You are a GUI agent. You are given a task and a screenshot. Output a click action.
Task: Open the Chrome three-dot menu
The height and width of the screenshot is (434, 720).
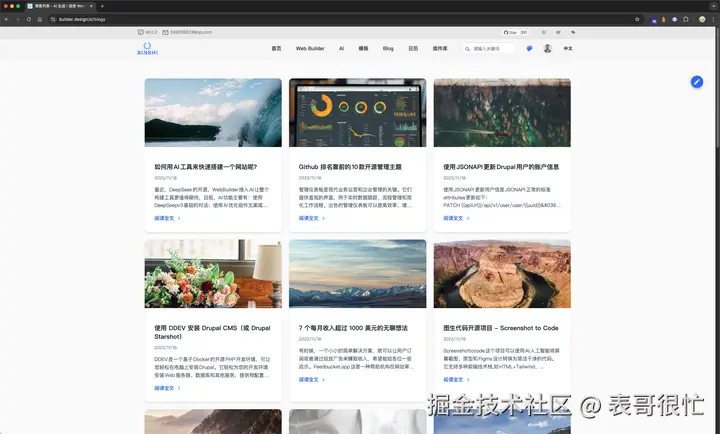713,19
